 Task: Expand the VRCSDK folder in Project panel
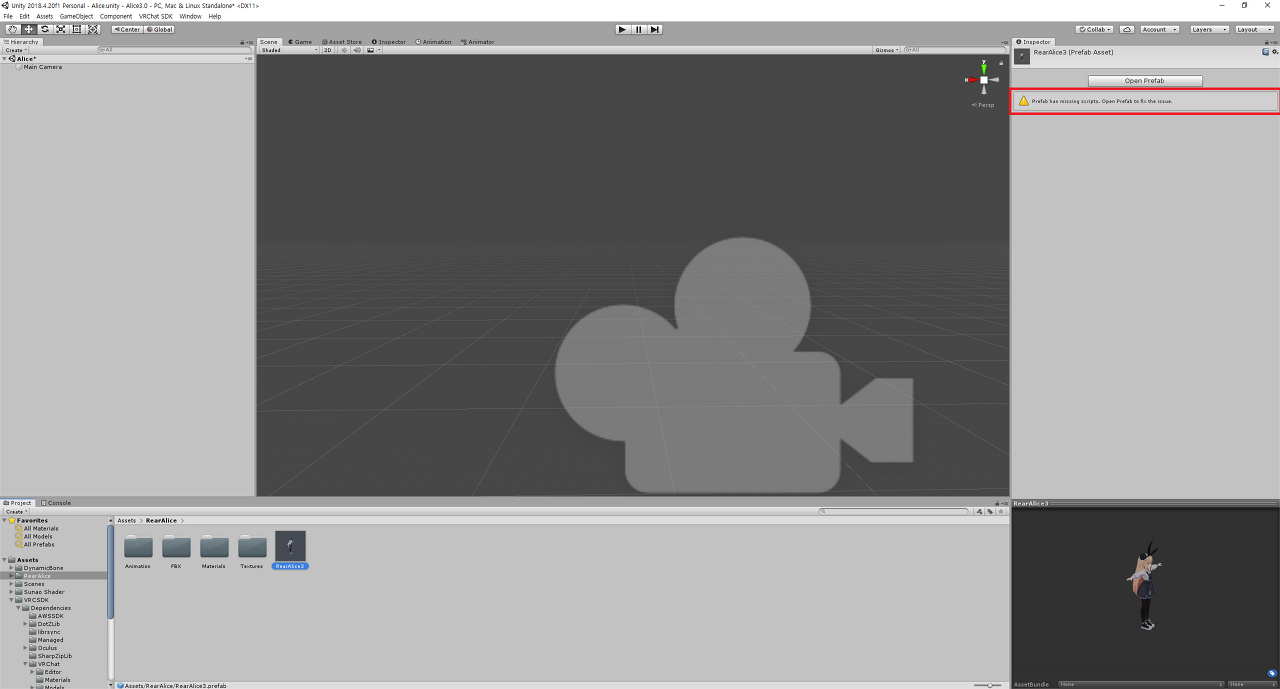point(11,599)
